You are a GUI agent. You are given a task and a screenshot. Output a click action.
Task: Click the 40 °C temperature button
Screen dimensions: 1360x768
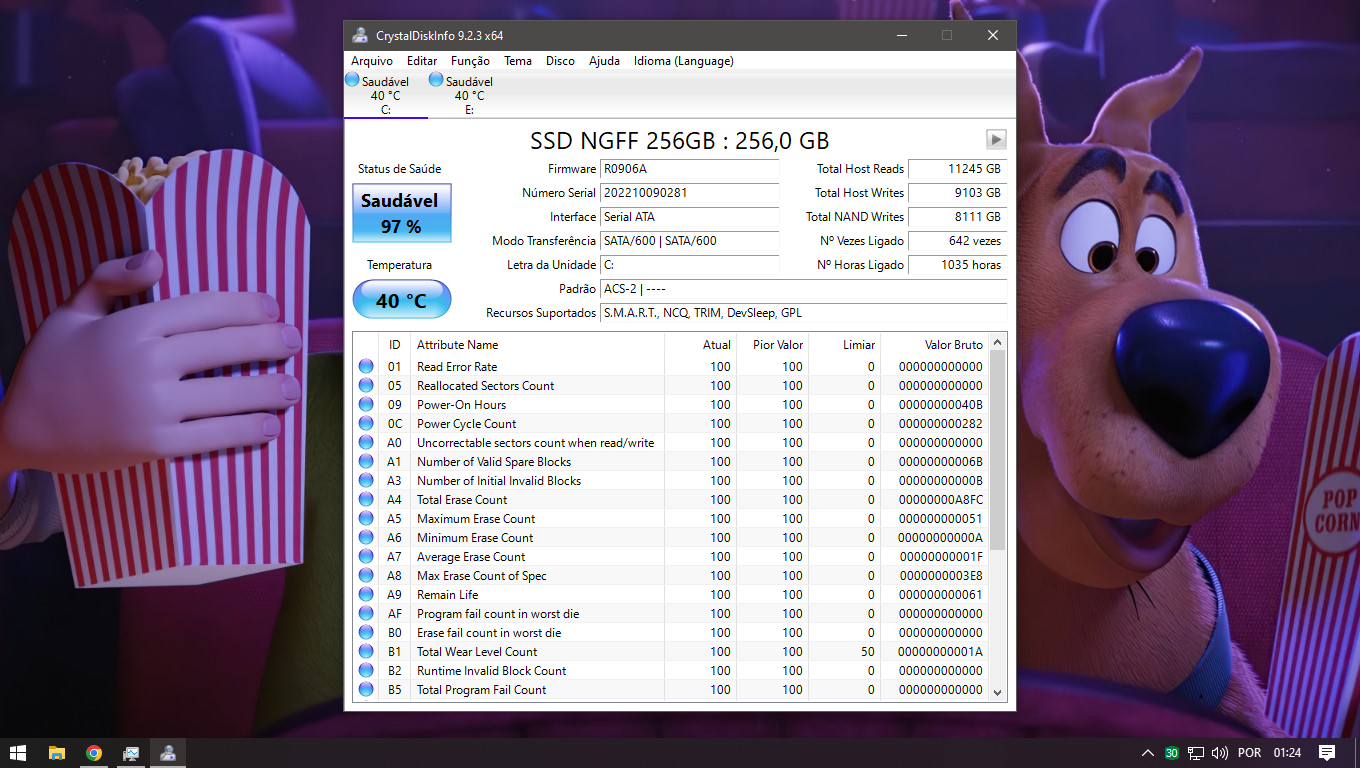(401, 300)
